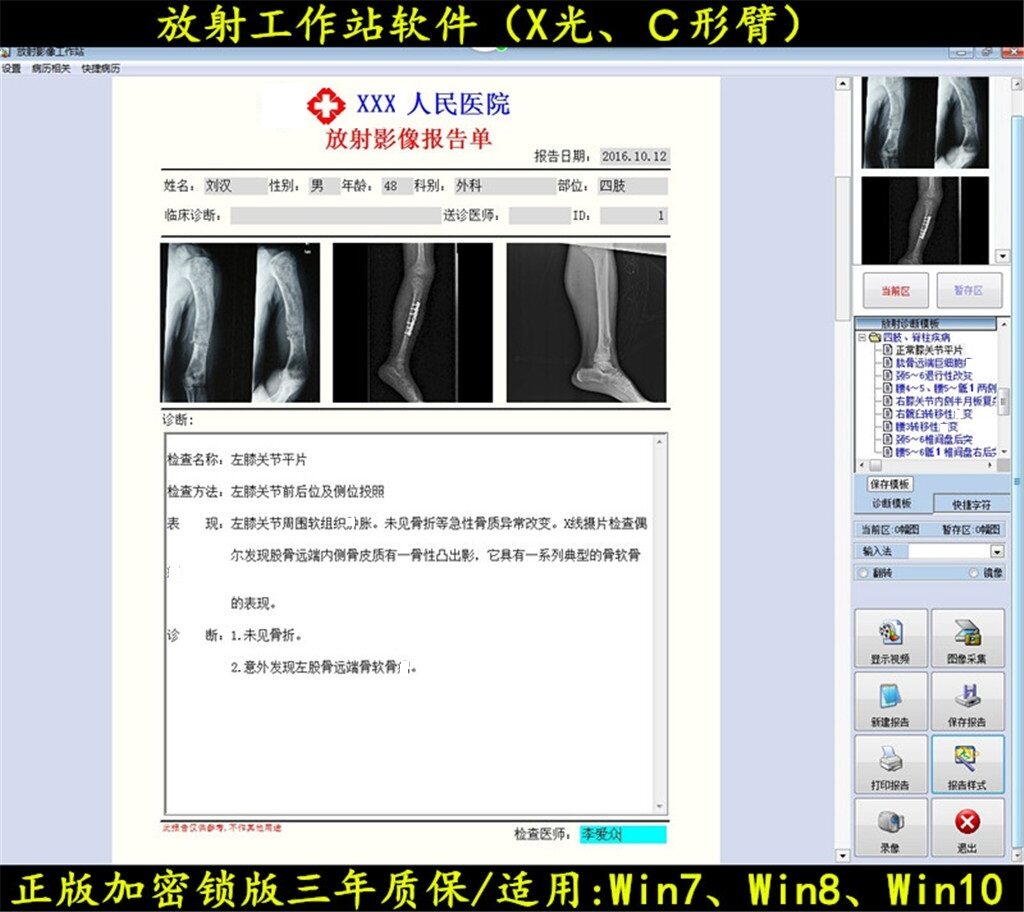Click the 临床诊断 input field
The height and width of the screenshot is (912, 1024).
(x=335, y=215)
